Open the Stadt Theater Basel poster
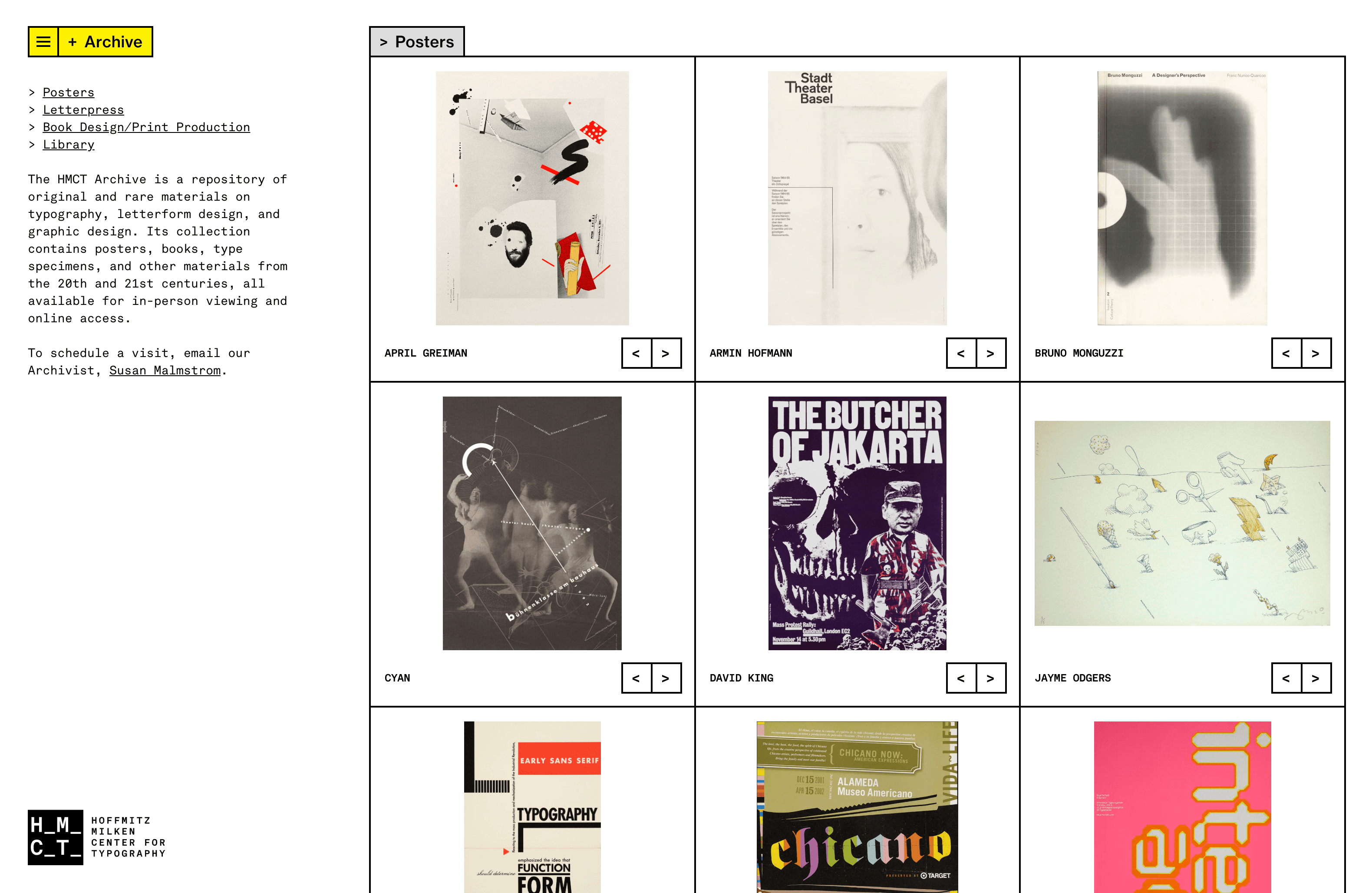 click(x=857, y=198)
